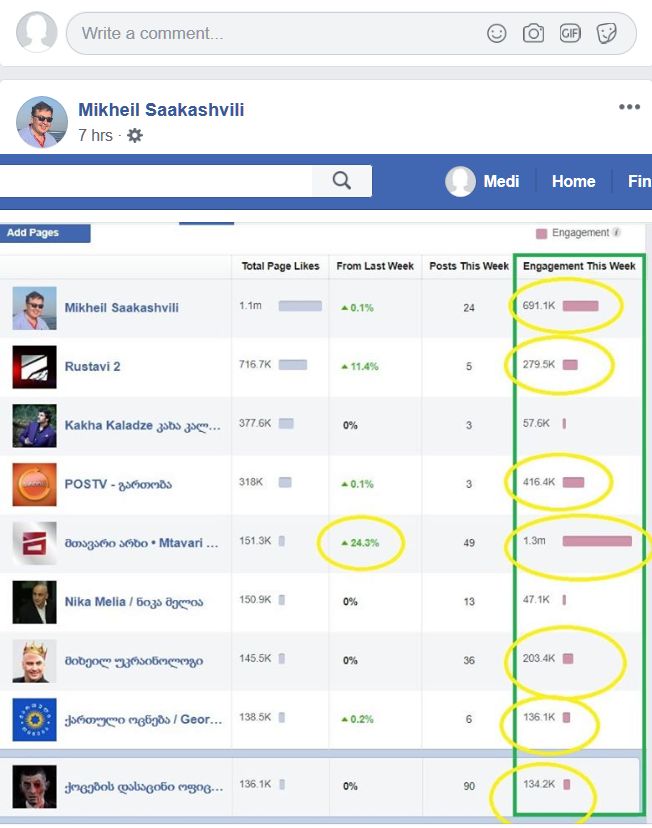Click the Kakha Kaladze page thumbnail

(34, 425)
